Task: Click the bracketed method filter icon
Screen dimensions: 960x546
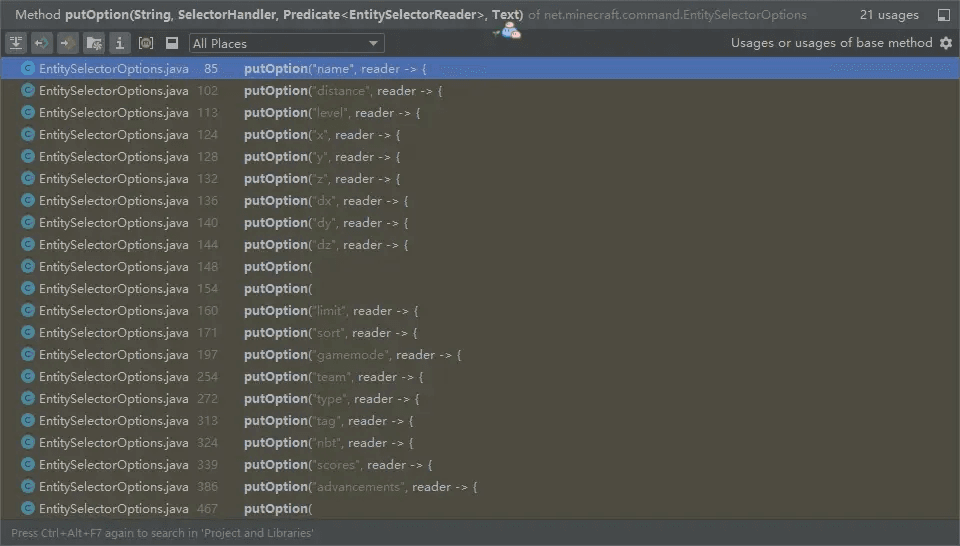Action: click(146, 43)
